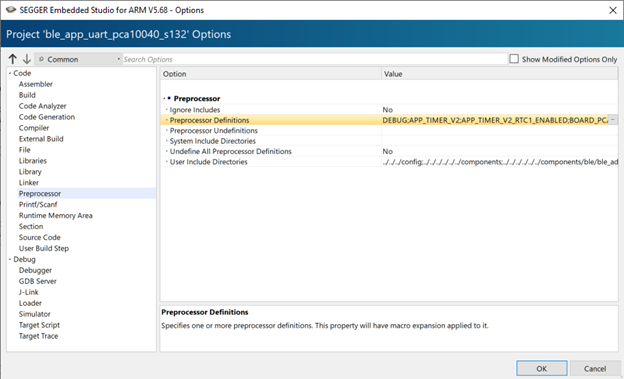Enable Show Modified Options Only checkbox
Screen dimensions: 624x379
pos(514,59)
